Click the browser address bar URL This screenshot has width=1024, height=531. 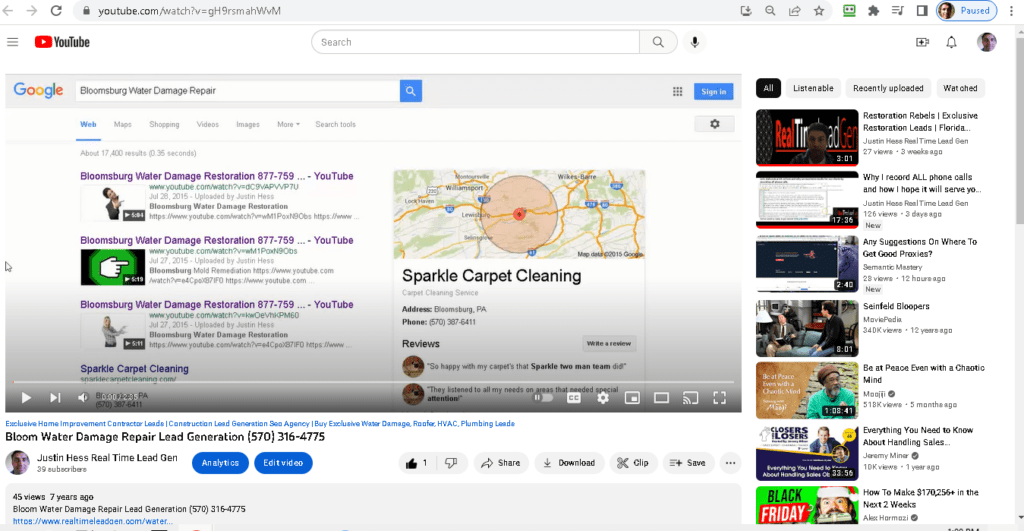[189, 11]
